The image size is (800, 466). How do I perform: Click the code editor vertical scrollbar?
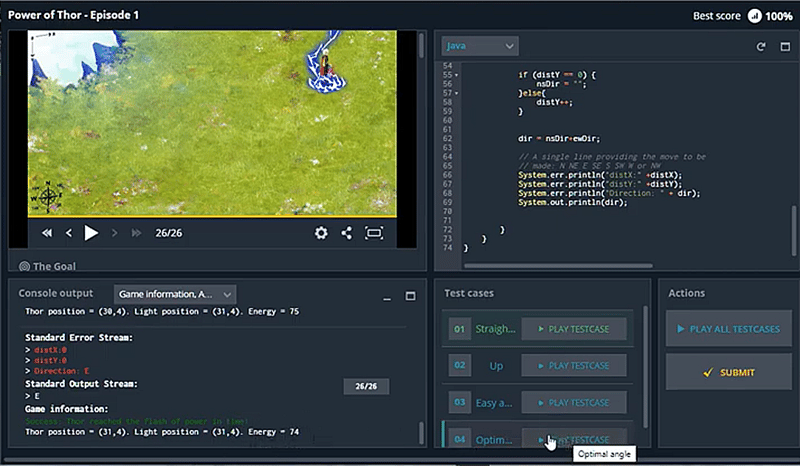(794, 230)
